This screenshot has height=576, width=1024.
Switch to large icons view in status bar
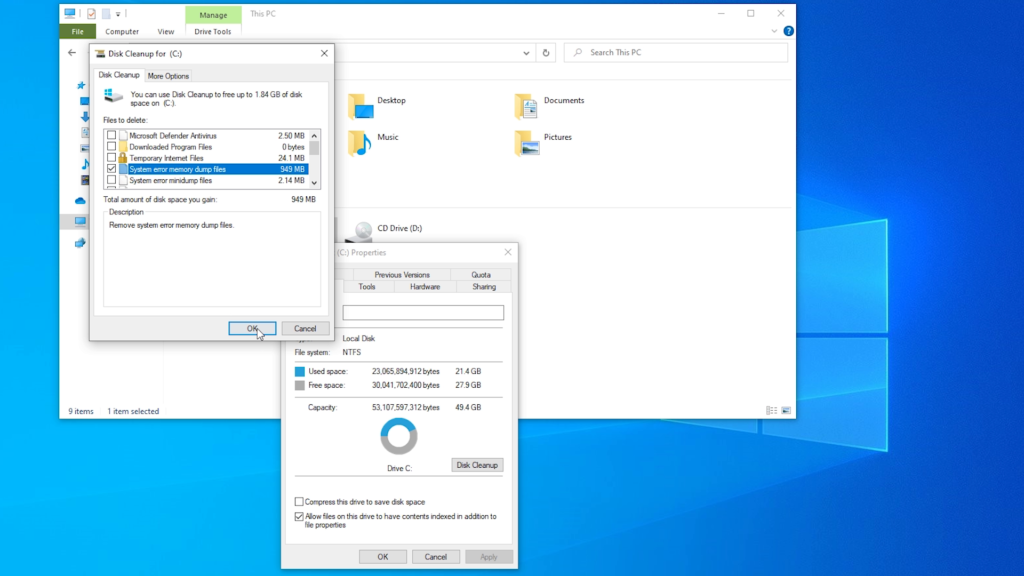click(x=786, y=411)
